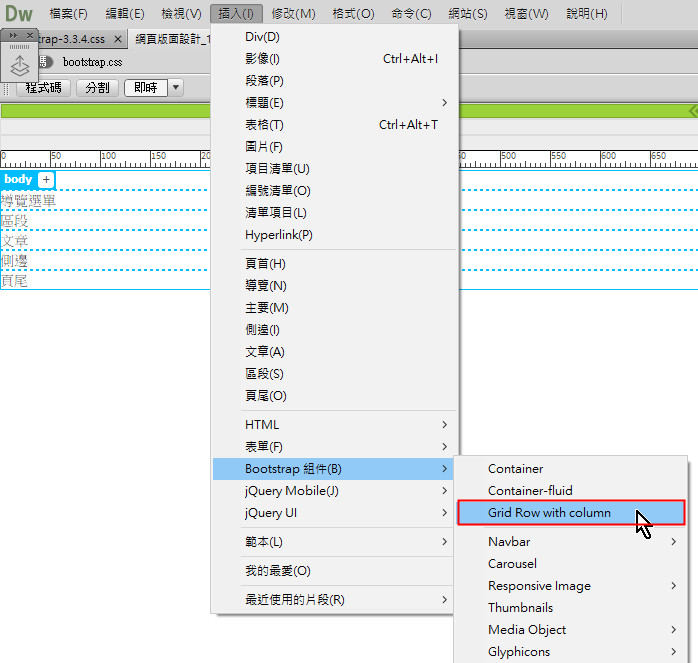Expand the HTML submenu
698x663 pixels.
point(335,425)
